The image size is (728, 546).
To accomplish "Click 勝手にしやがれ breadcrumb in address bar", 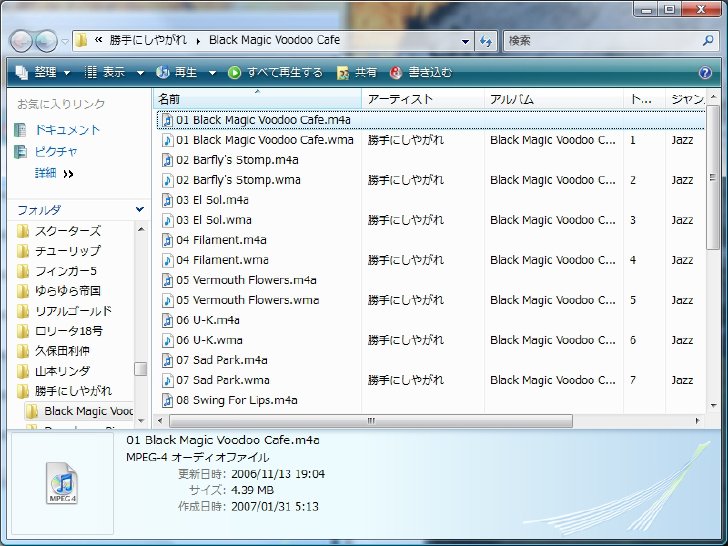I will coord(148,40).
